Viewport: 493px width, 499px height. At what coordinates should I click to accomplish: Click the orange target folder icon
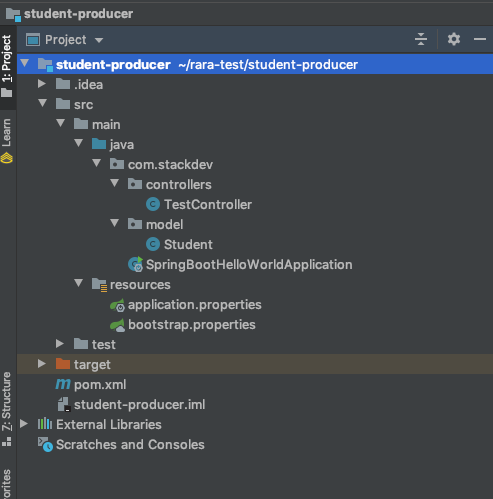tap(63, 364)
